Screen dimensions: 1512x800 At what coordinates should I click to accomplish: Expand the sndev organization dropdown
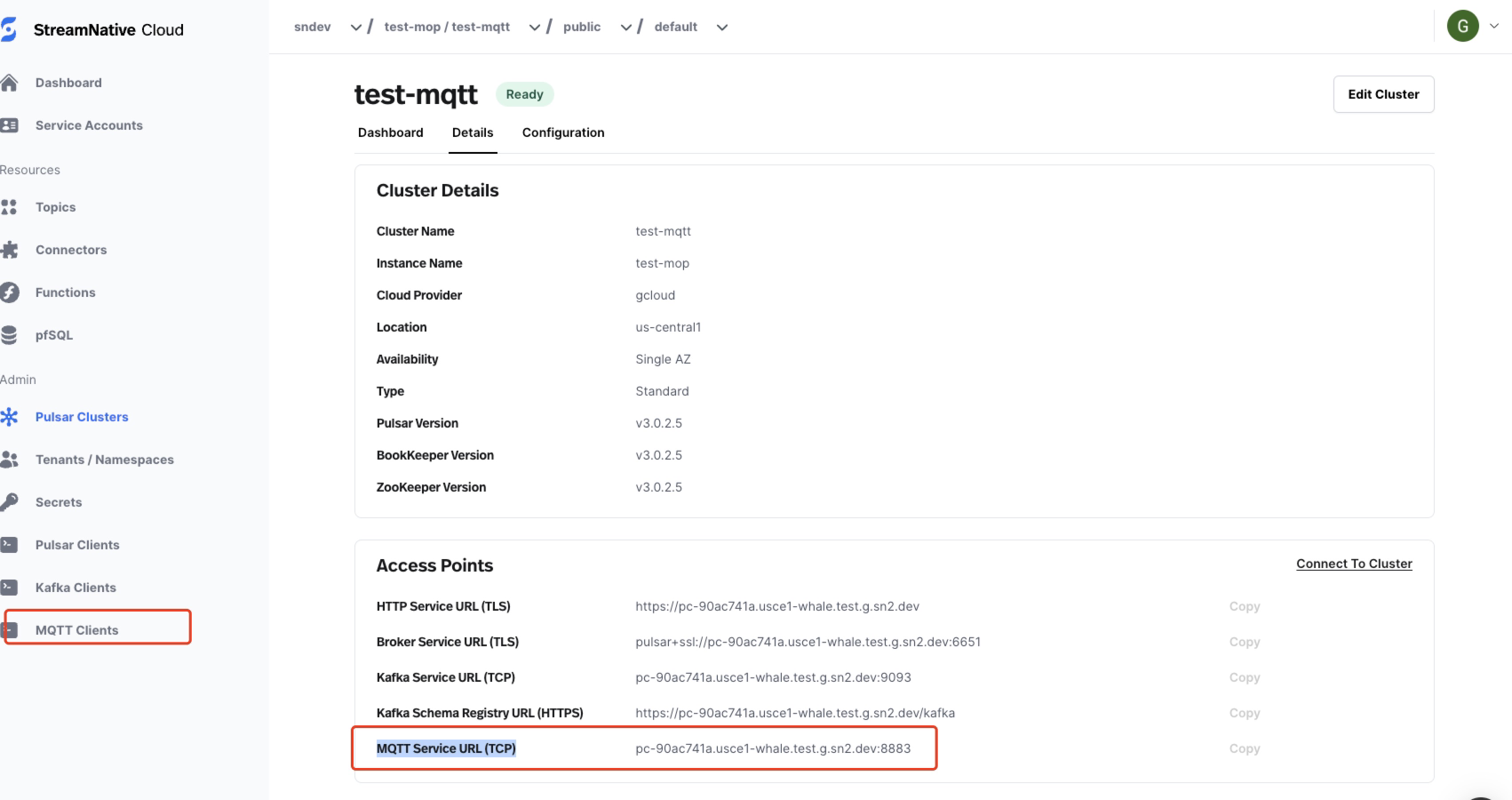355,28
